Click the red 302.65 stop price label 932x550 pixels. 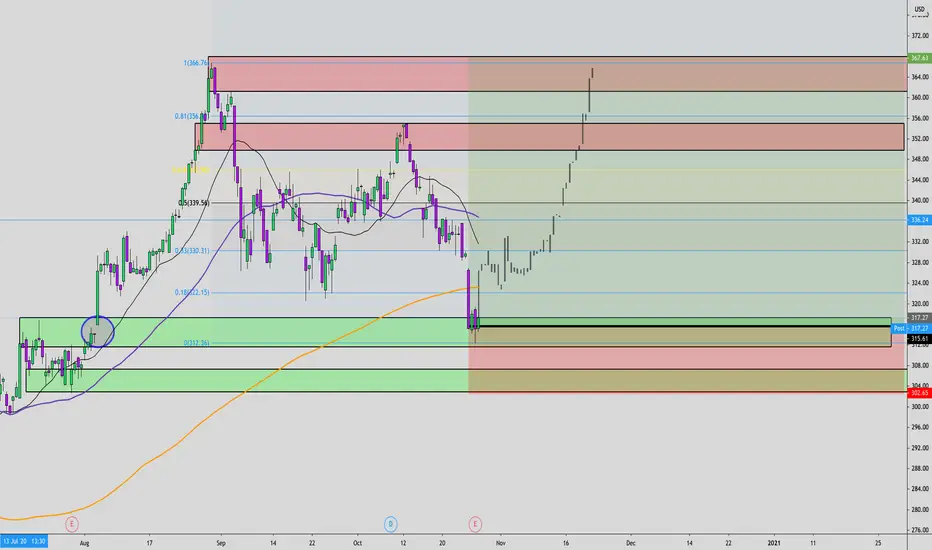920,392
